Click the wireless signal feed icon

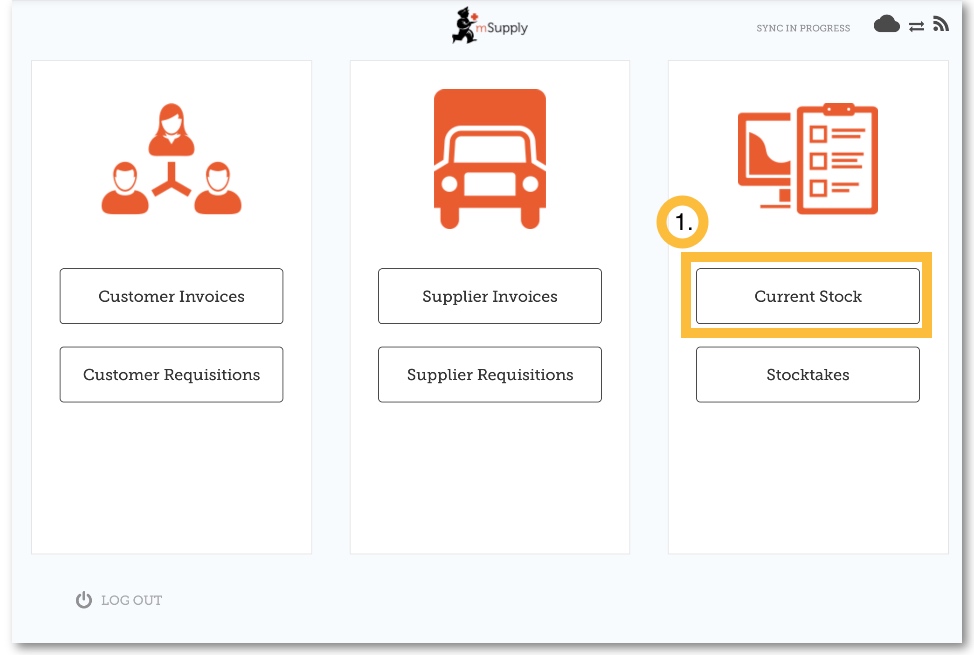(940, 25)
